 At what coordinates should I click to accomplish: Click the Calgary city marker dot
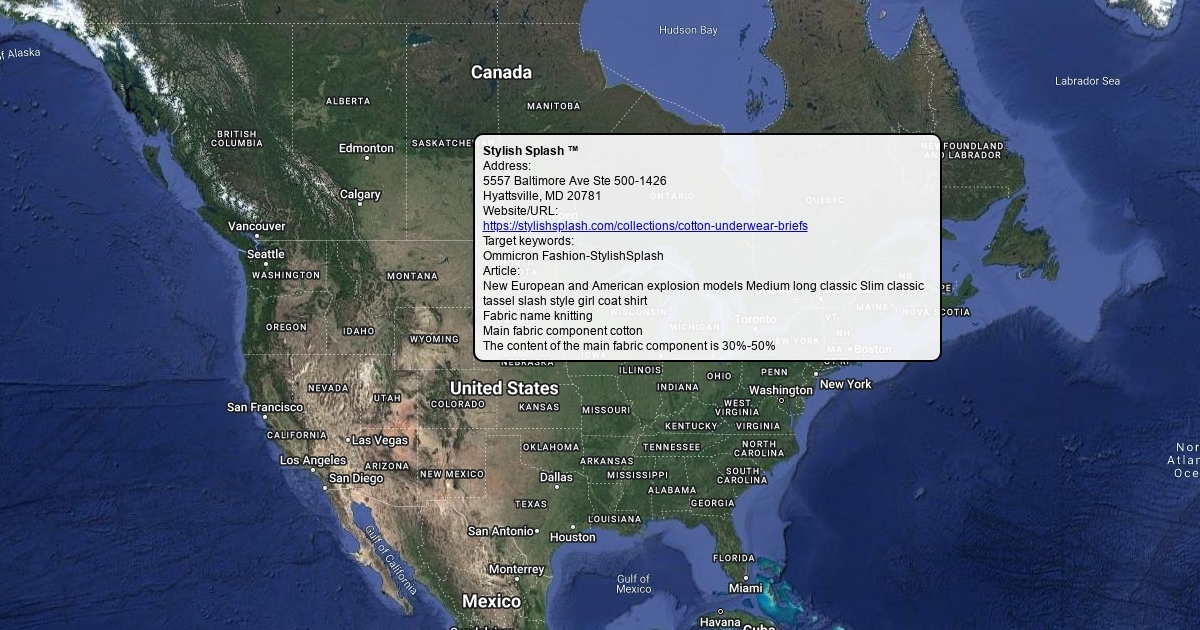pos(360,204)
